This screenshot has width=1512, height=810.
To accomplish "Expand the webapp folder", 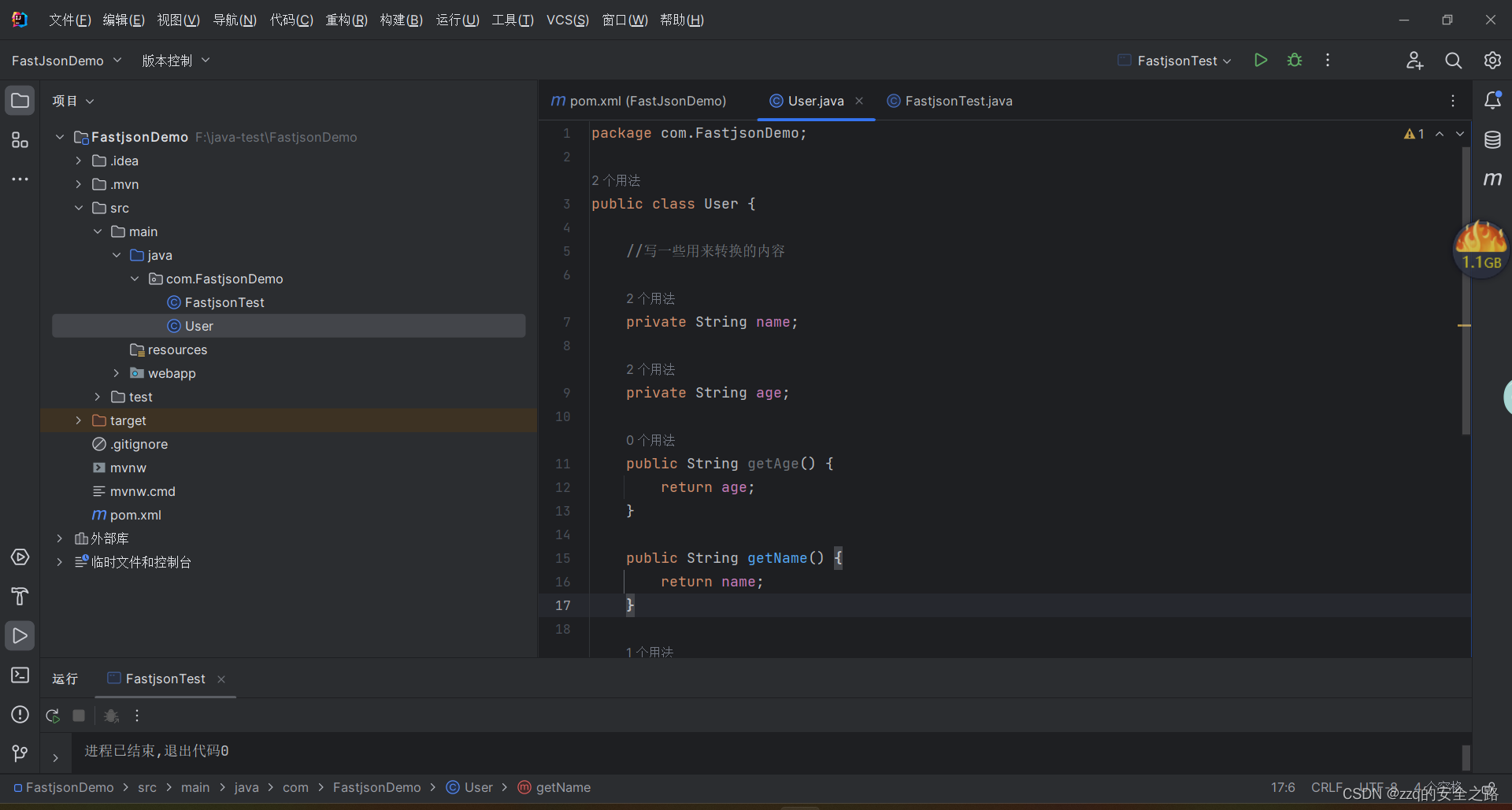I will click(117, 373).
